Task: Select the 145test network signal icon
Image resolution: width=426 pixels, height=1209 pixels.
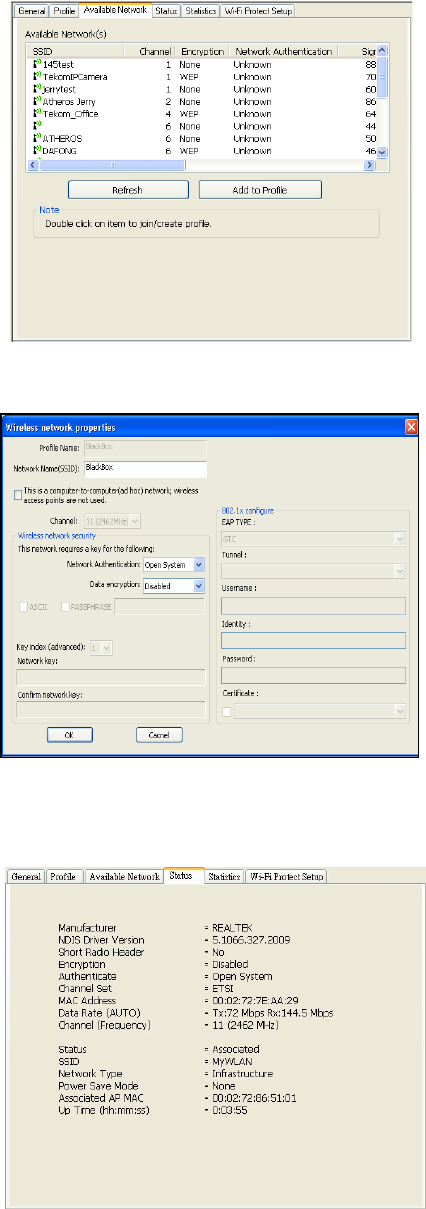Action: pos(36,64)
